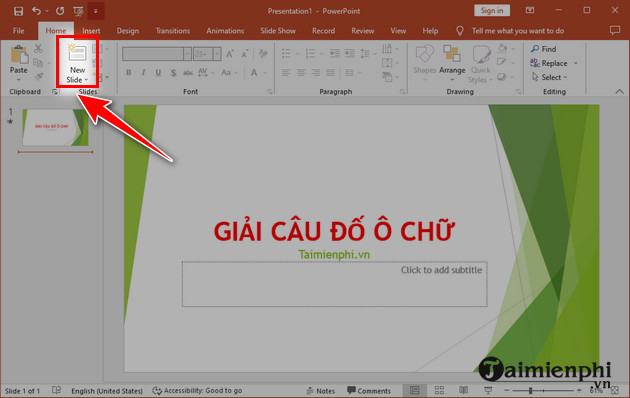Switch to Normal view icon
The image size is (630, 398).
[415, 390]
